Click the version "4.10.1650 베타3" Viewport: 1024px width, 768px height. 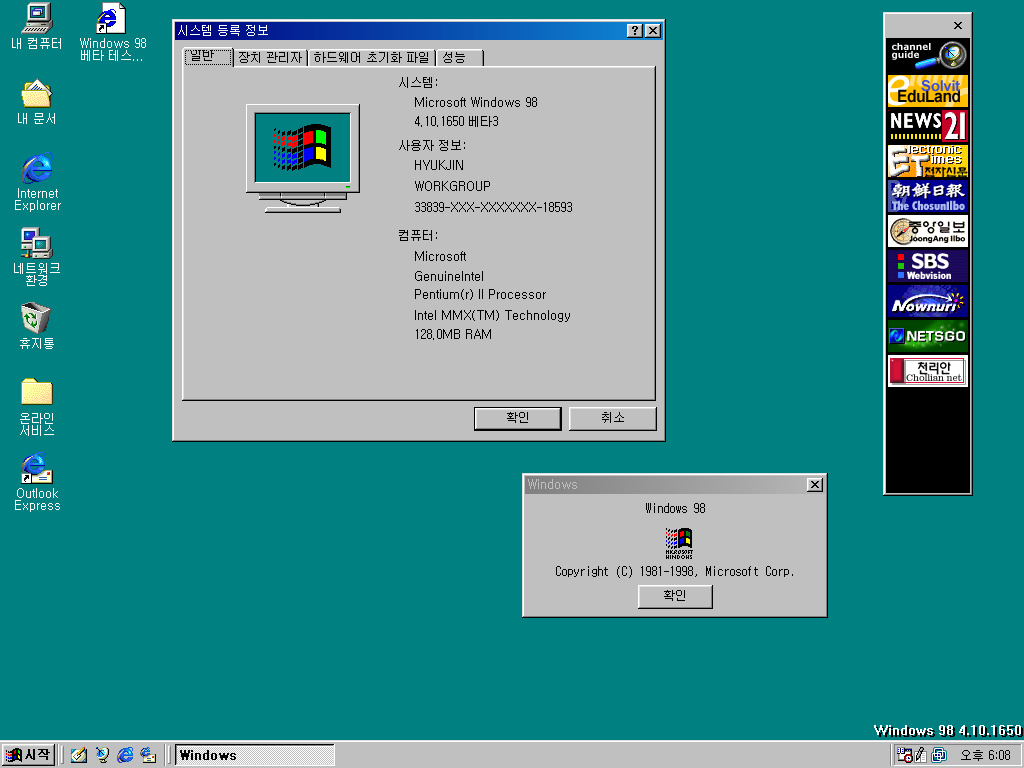456,121
